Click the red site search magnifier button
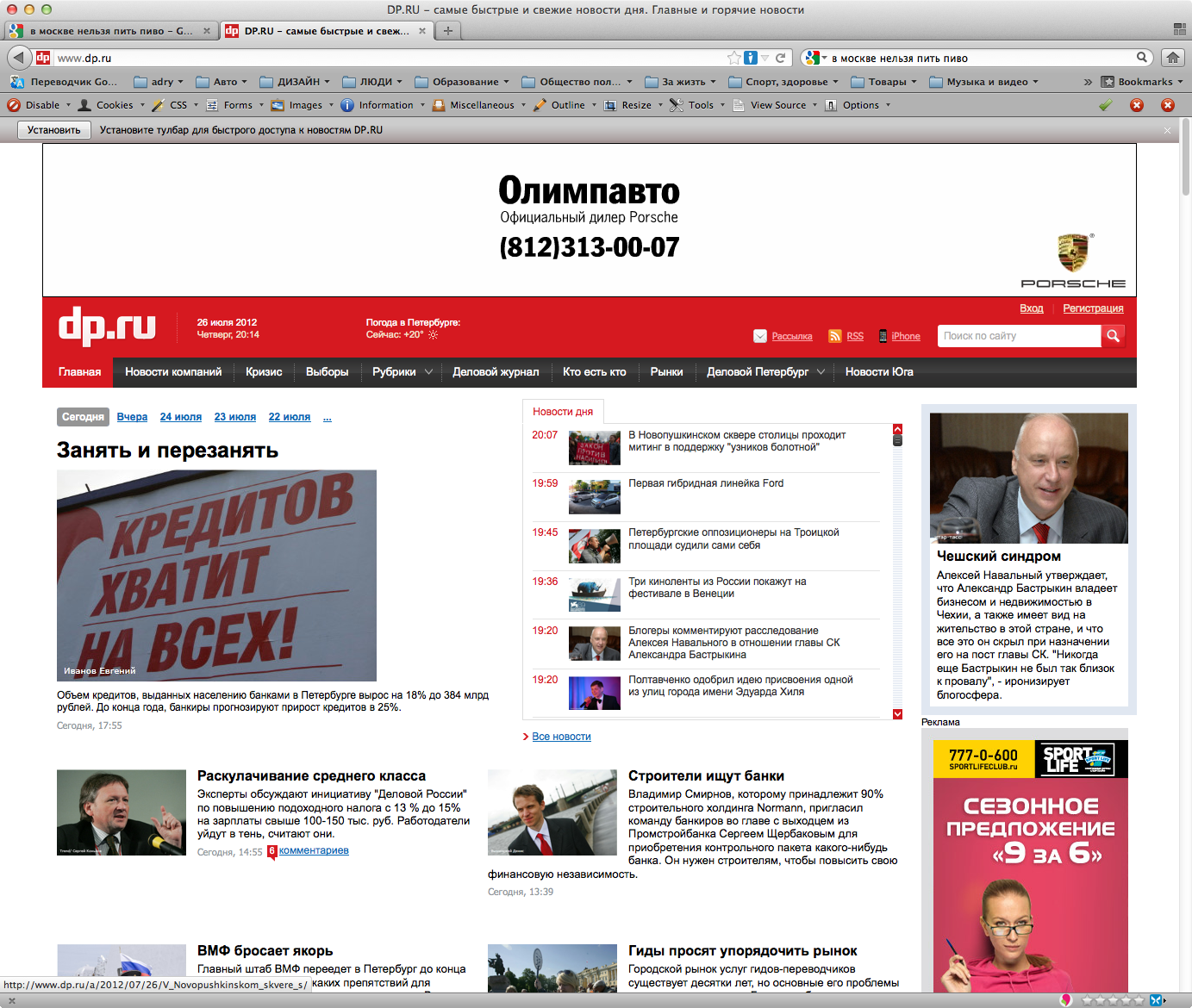 1113,336
